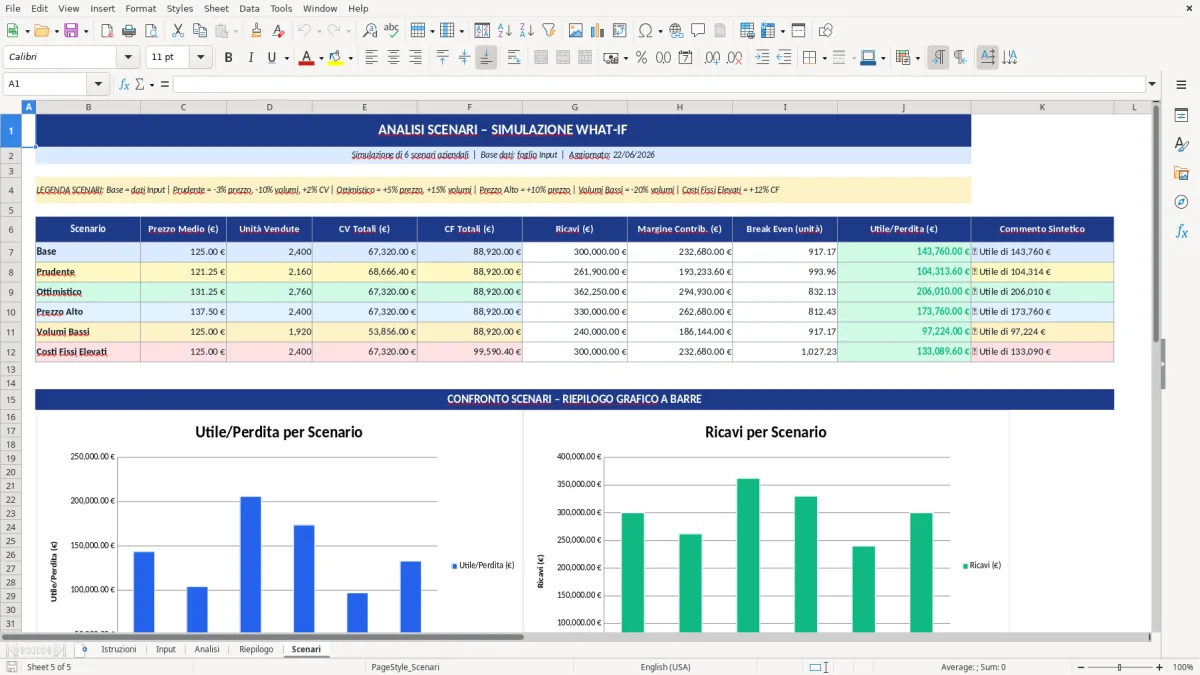Click the Select All corner button
This screenshot has width=1200, height=675.
point(11,106)
